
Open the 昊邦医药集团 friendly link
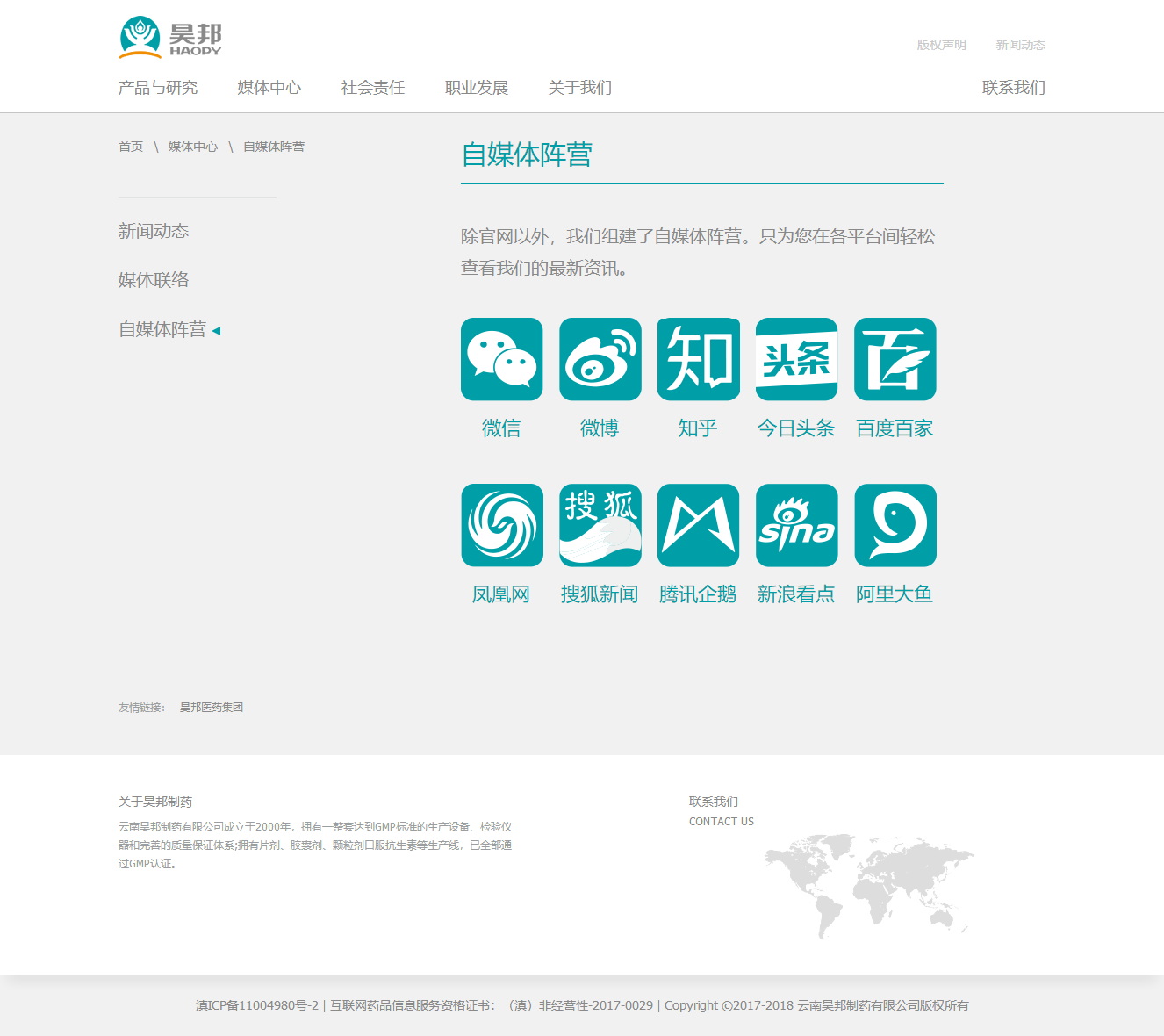(212, 707)
